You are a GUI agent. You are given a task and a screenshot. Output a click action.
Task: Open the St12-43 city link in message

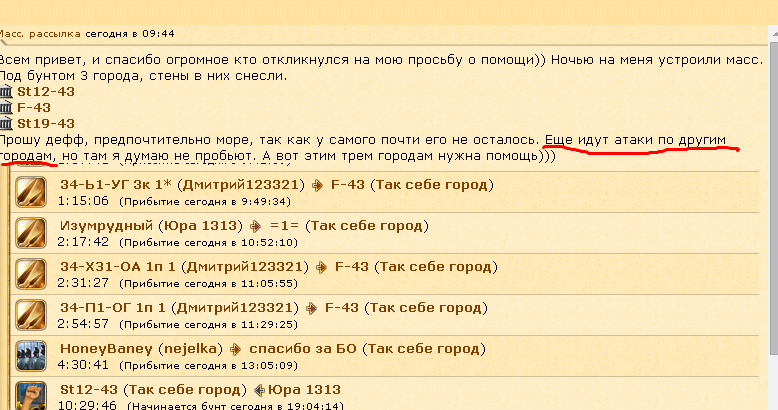tap(46, 92)
